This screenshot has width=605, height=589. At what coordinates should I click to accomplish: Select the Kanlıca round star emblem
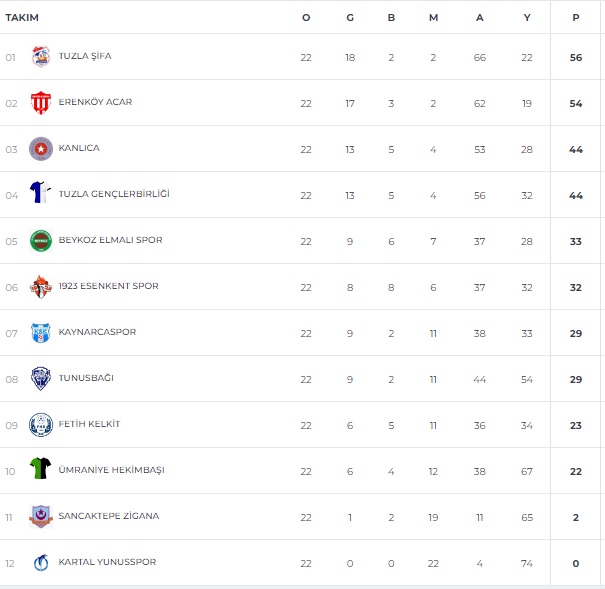point(41,149)
